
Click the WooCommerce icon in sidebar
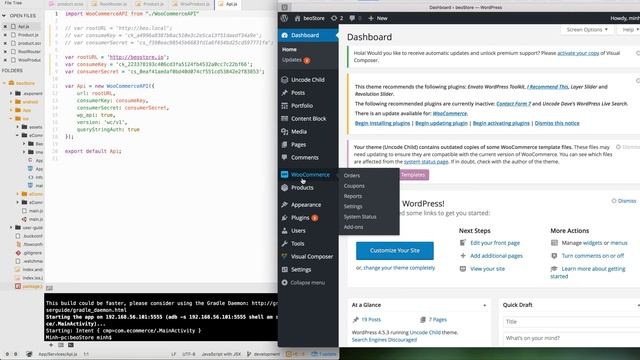click(x=284, y=175)
